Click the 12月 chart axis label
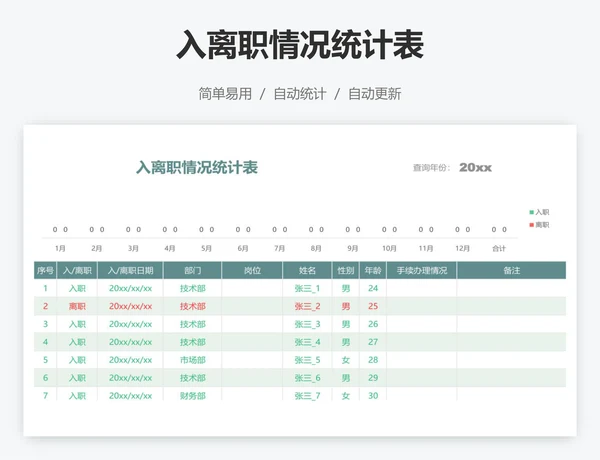The height and width of the screenshot is (460, 600). [462, 248]
